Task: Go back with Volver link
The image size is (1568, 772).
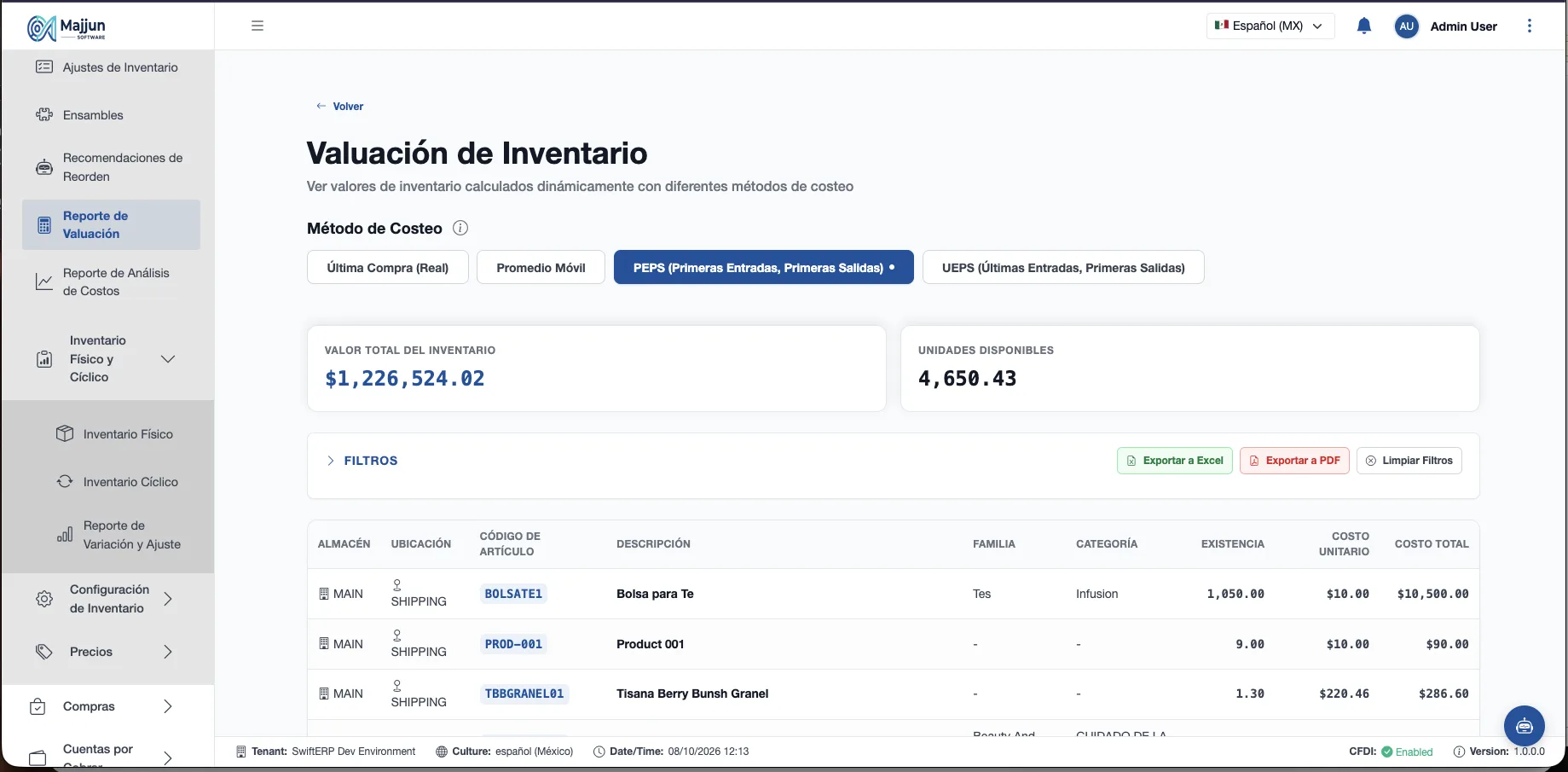Action: click(x=340, y=106)
